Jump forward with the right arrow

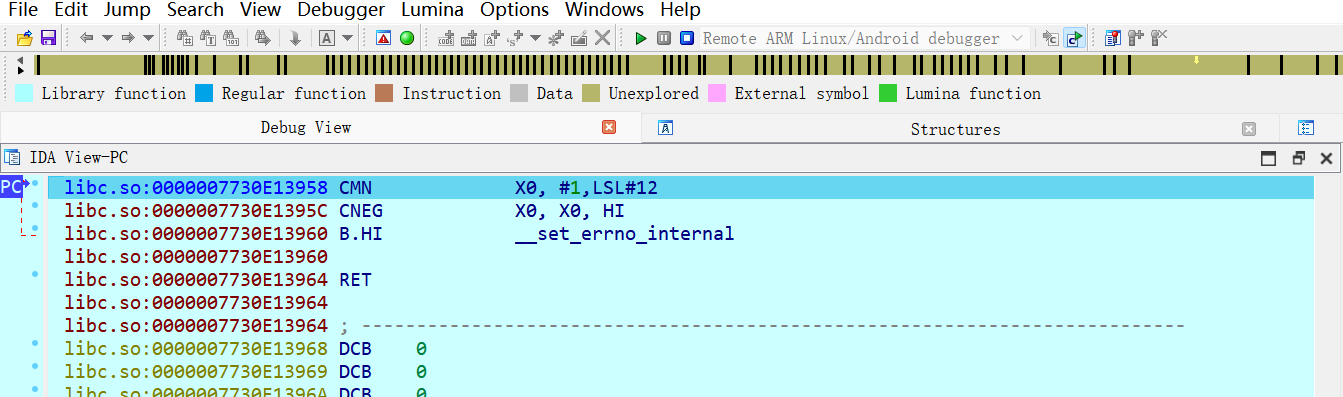128,38
